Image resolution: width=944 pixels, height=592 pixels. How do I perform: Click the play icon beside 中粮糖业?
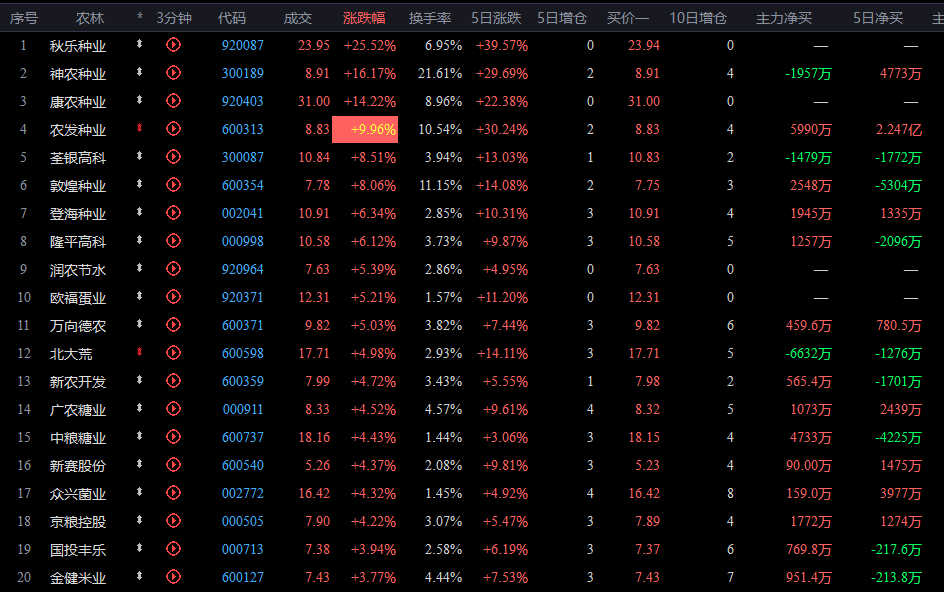pyautogui.click(x=173, y=437)
